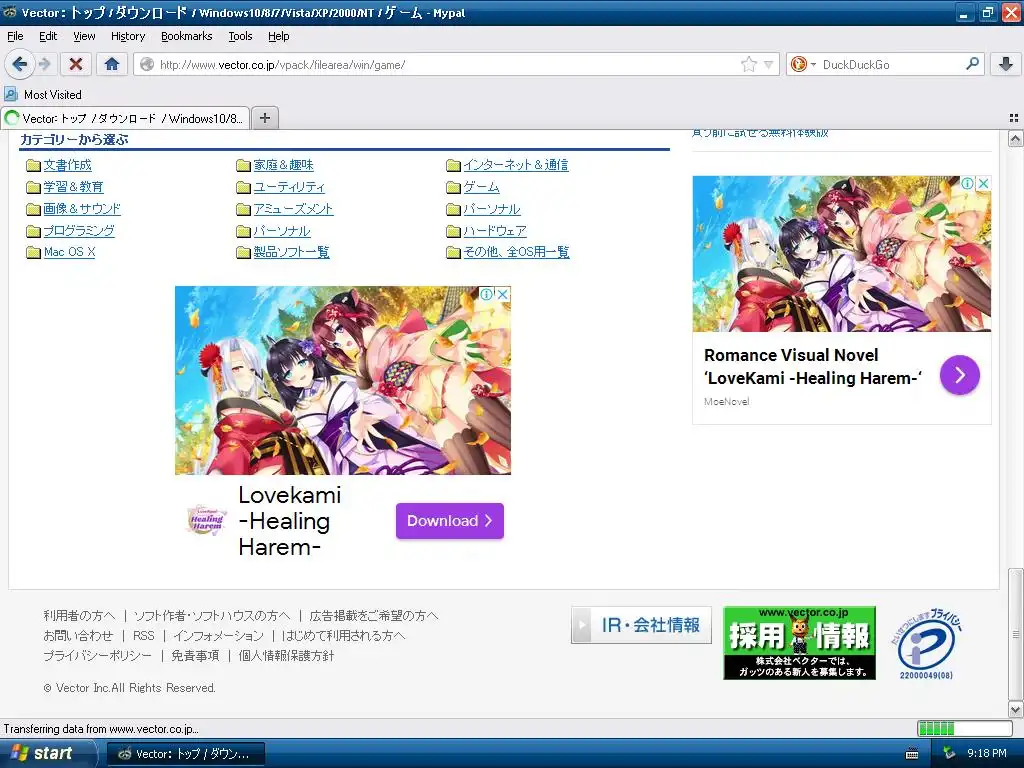The width and height of the screenshot is (1024, 768).
Task: Stop loading with the red X button
Action: 76,64
